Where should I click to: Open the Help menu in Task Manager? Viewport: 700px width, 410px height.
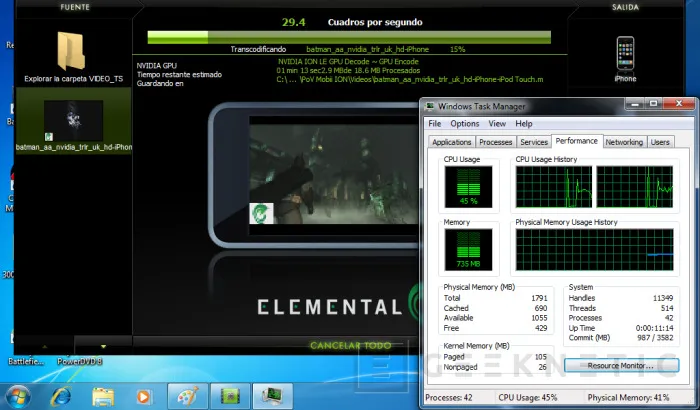[x=524, y=124]
